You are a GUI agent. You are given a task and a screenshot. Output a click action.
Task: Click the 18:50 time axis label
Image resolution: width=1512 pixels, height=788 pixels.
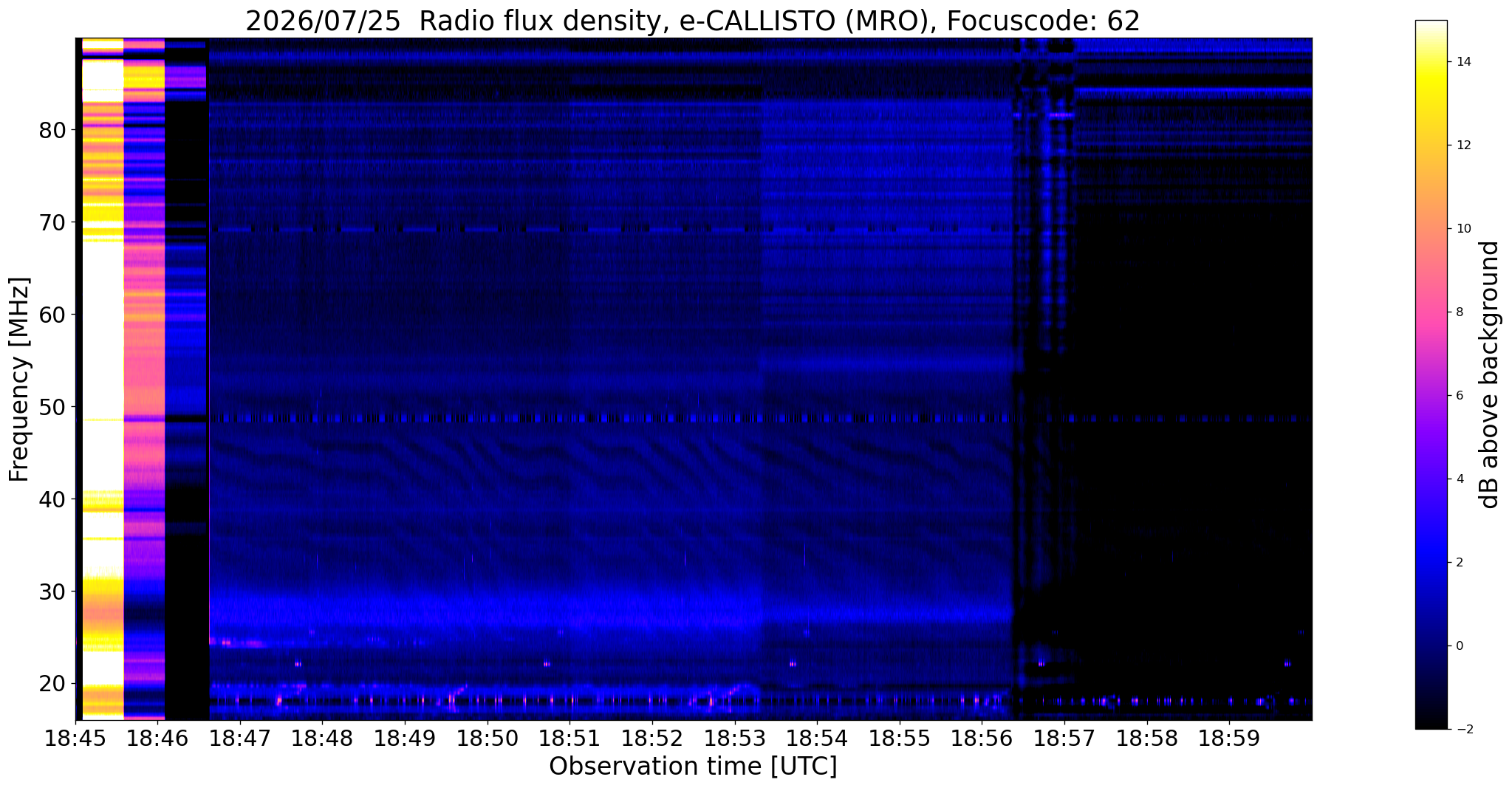487,739
